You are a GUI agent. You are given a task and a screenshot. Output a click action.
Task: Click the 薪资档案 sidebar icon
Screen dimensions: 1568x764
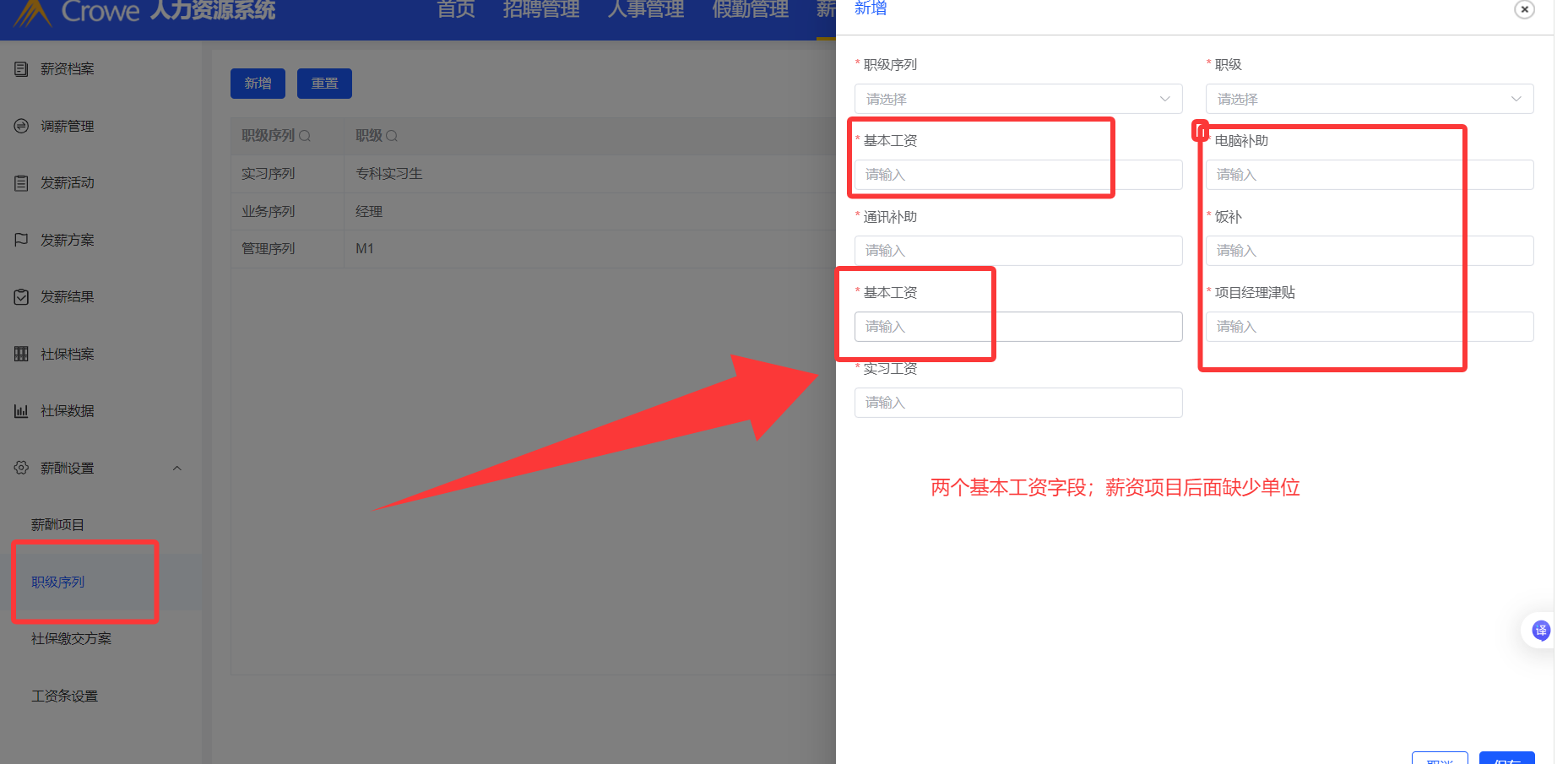[21, 69]
